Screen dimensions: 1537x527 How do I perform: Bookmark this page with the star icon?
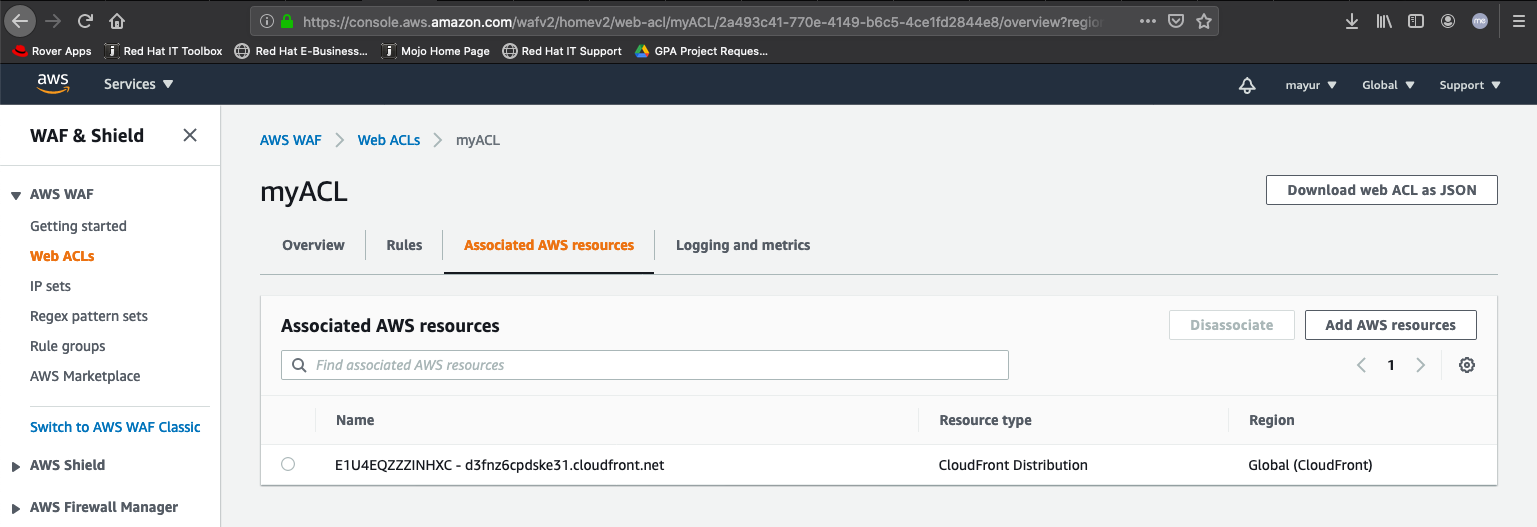pyautogui.click(x=1204, y=20)
